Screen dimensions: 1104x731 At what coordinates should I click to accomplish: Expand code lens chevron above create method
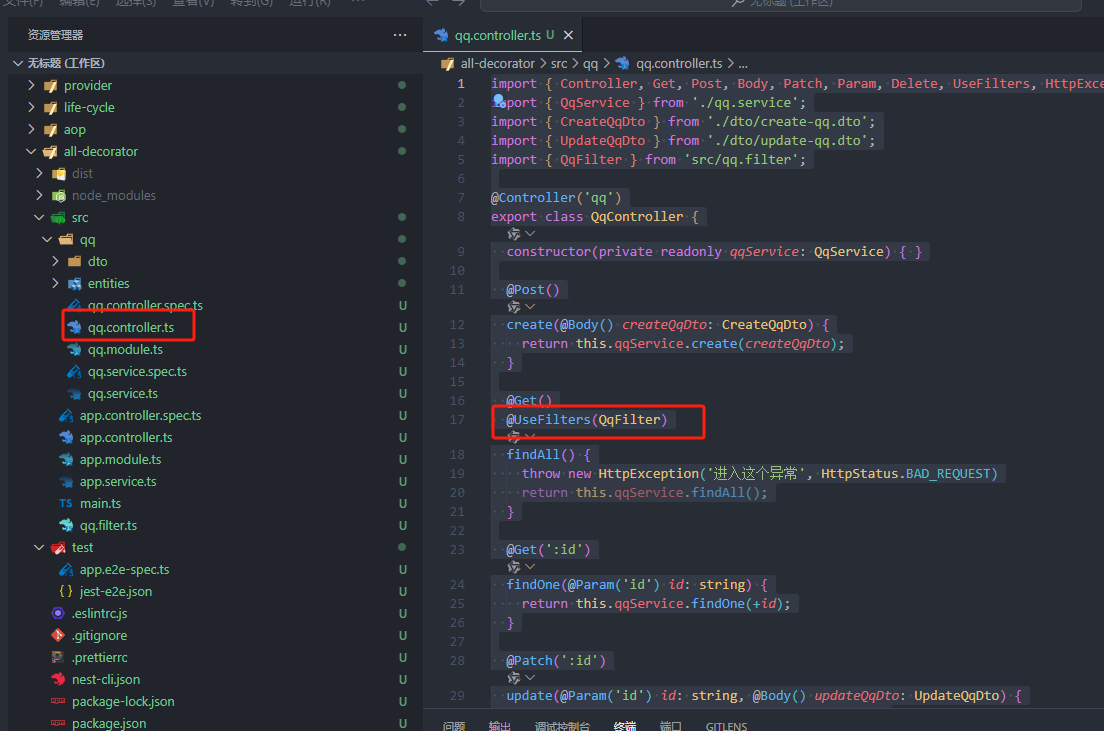tap(530, 307)
